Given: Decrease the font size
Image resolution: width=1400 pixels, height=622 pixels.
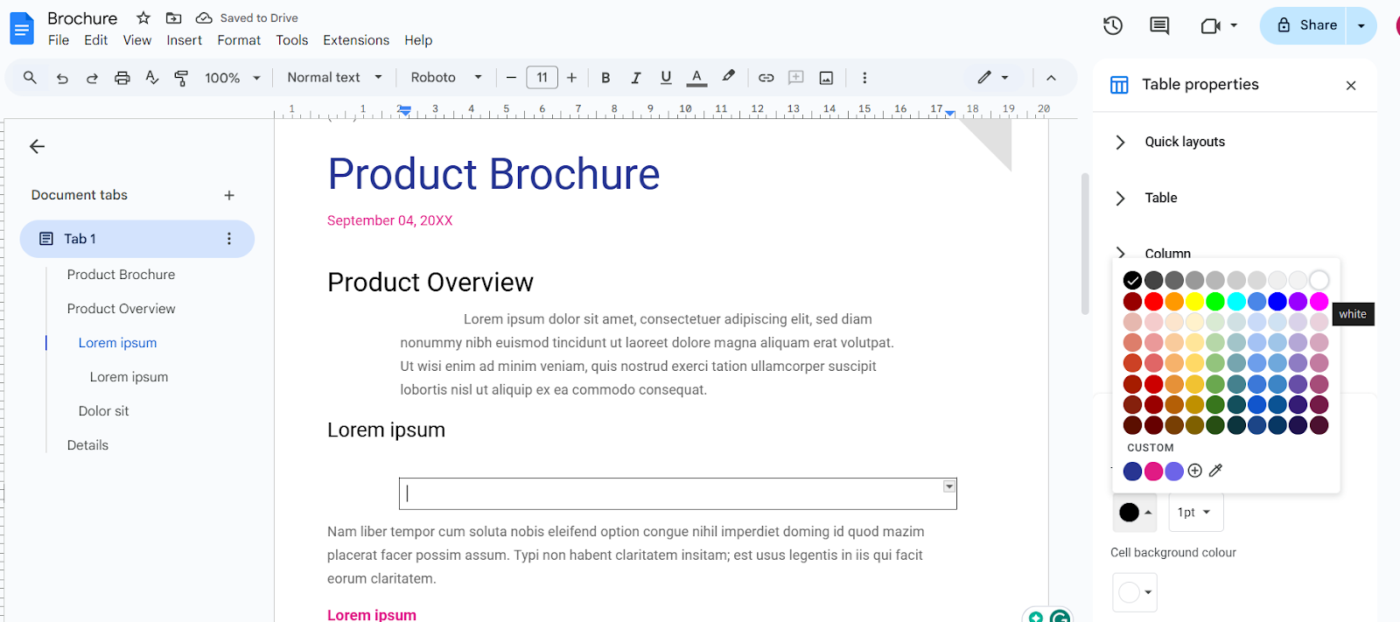Looking at the screenshot, I should pyautogui.click(x=511, y=77).
